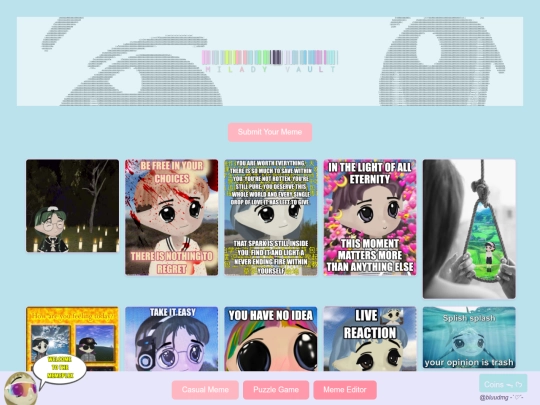This screenshot has height=405, width=540.
Task: Open the black and white rope meme
Action: coord(469,229)
